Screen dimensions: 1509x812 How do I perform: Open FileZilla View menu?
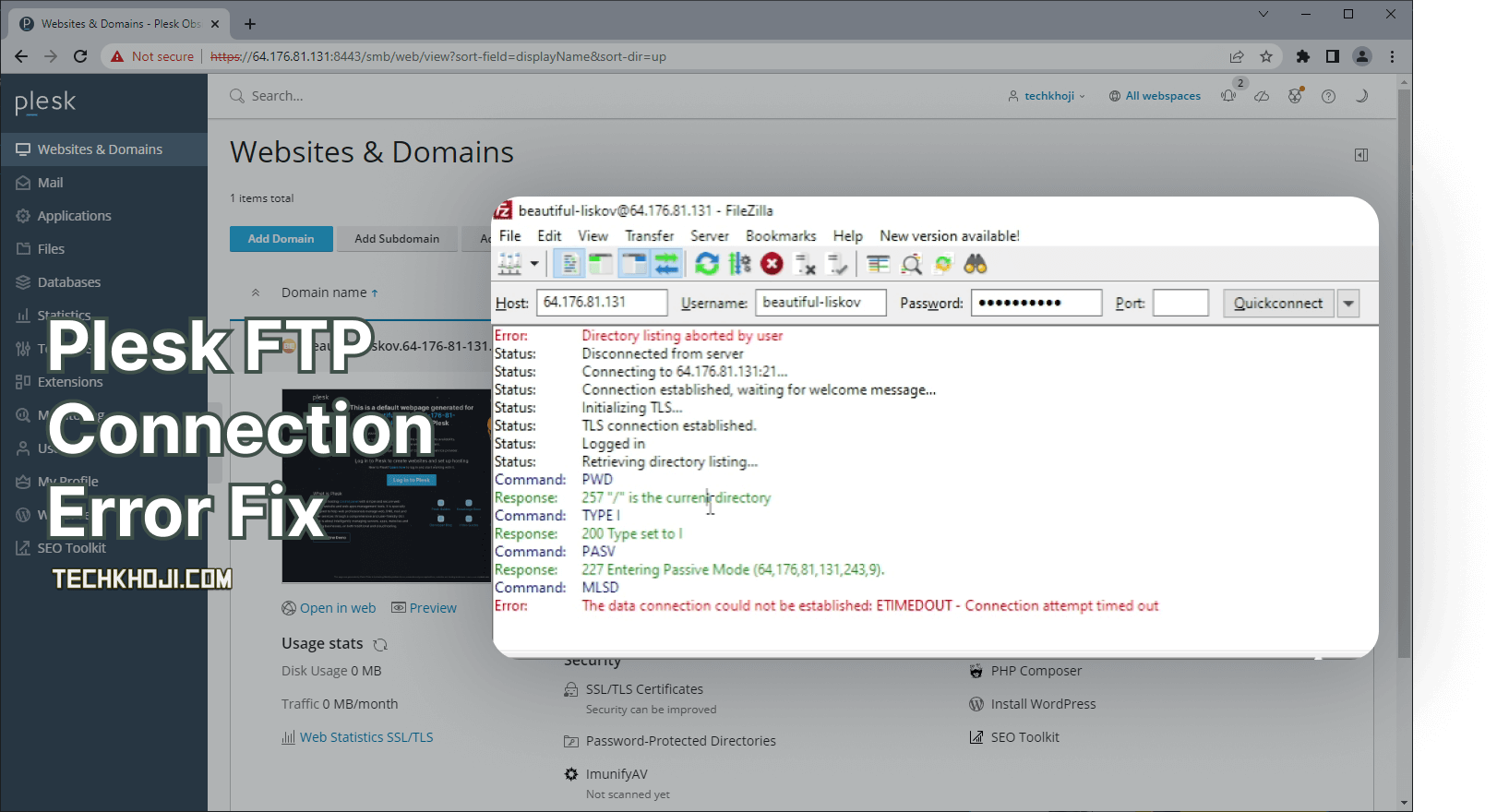593,236
